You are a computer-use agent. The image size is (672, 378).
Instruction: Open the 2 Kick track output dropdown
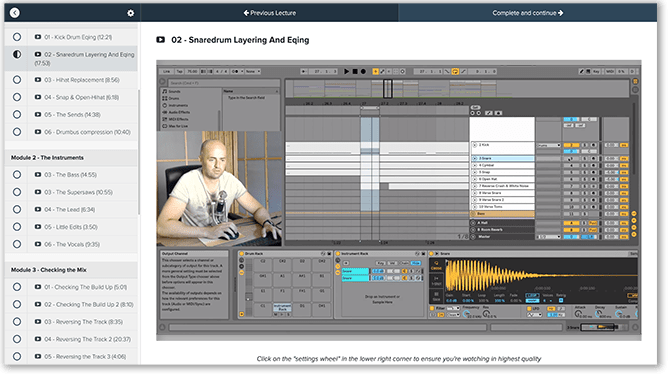(549, 145)
